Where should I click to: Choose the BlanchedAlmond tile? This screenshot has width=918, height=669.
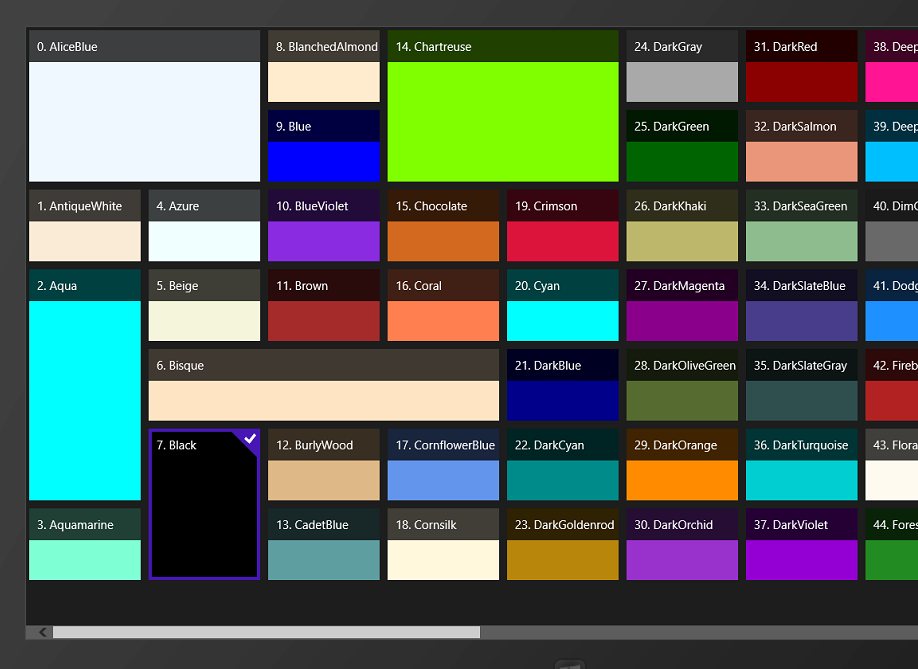[324, 66]
